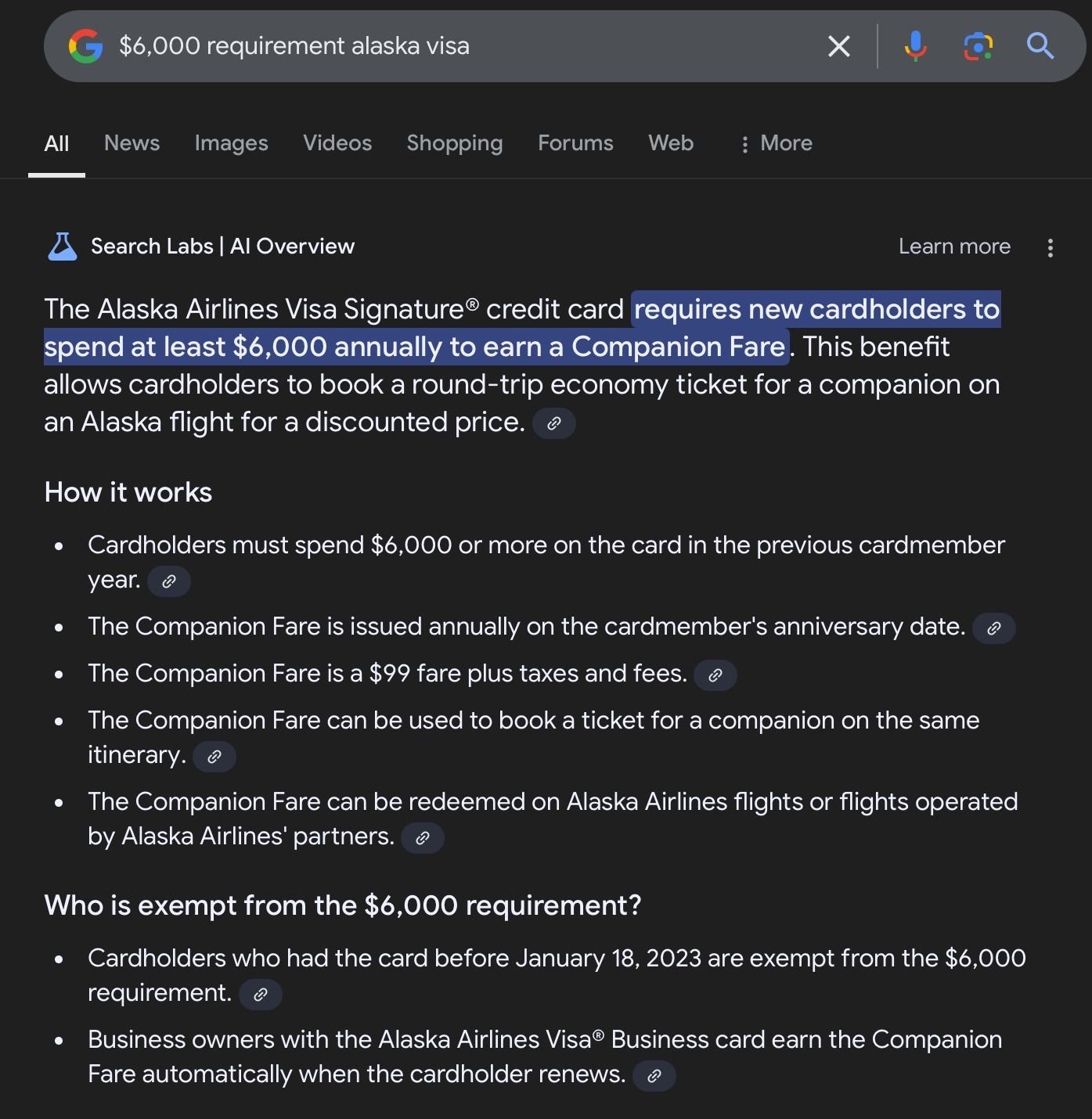The height and width of the screenshot is (1119, 1092).
Task: Select the Forums results tab
Action: [x=575, y=143]
